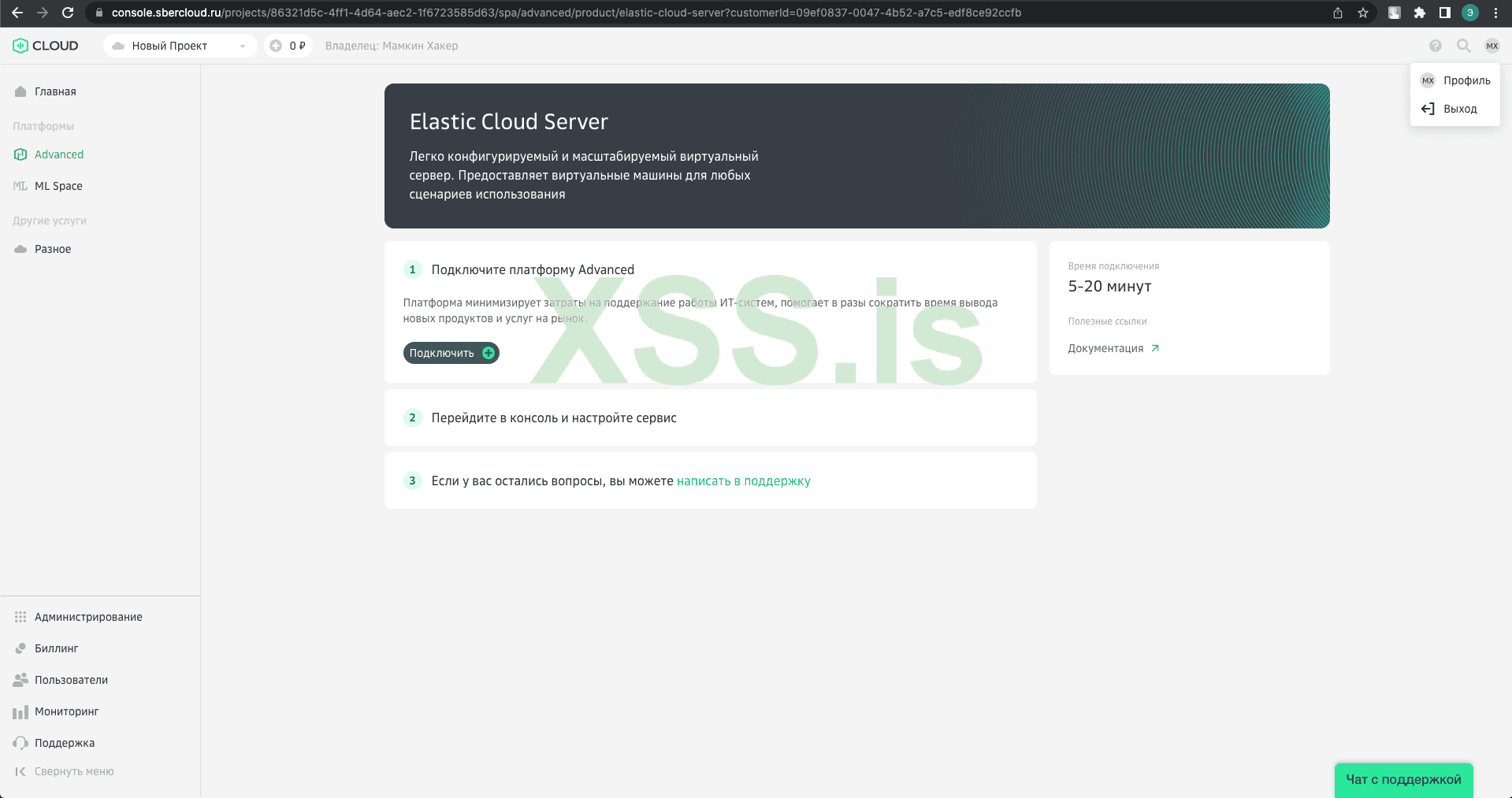Viewport: 1512px width, 798px height.
Task: Click the lock icon in address bar
Action: click(98, 13)
